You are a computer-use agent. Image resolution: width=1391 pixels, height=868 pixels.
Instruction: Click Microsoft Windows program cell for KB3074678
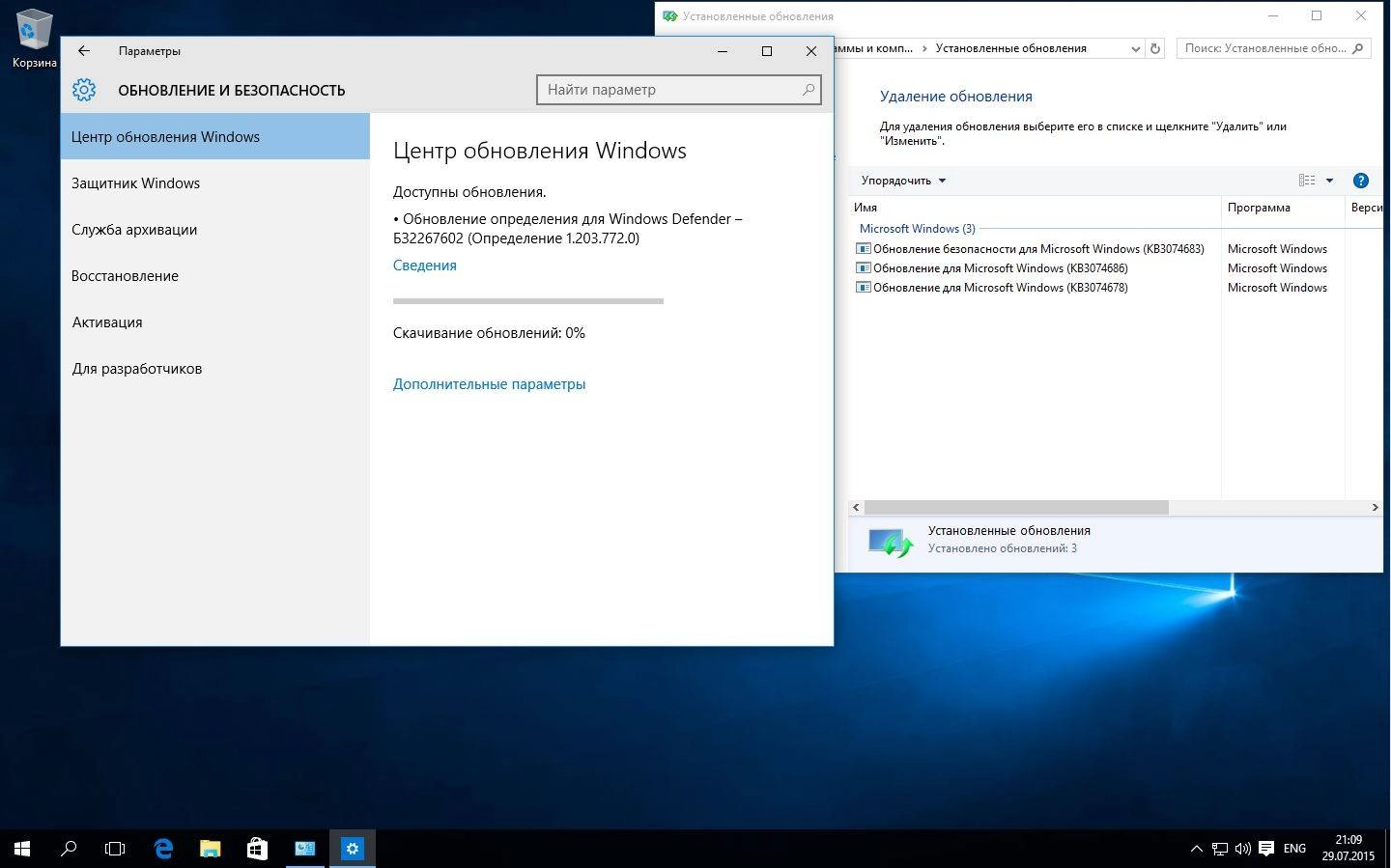(1277, 288)
